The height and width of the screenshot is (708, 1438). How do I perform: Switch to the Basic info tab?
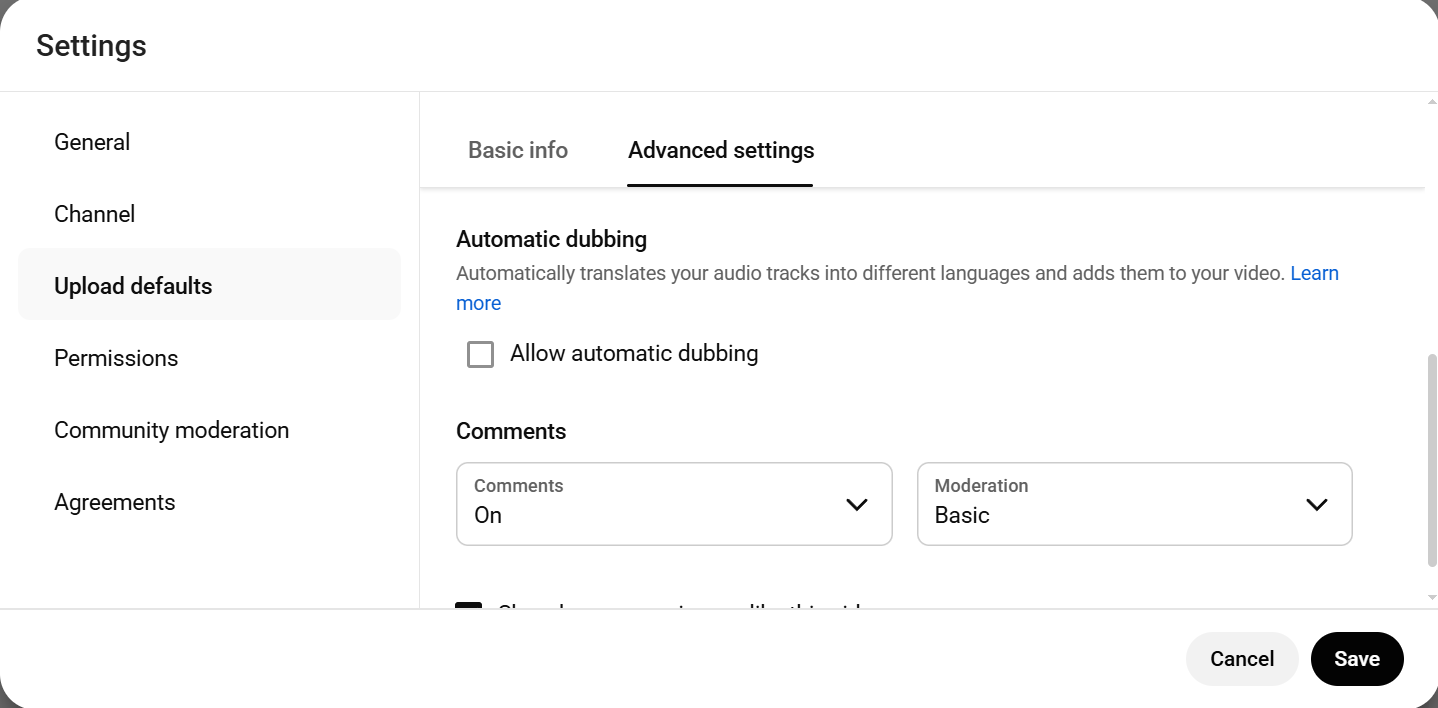click(517, 150)
